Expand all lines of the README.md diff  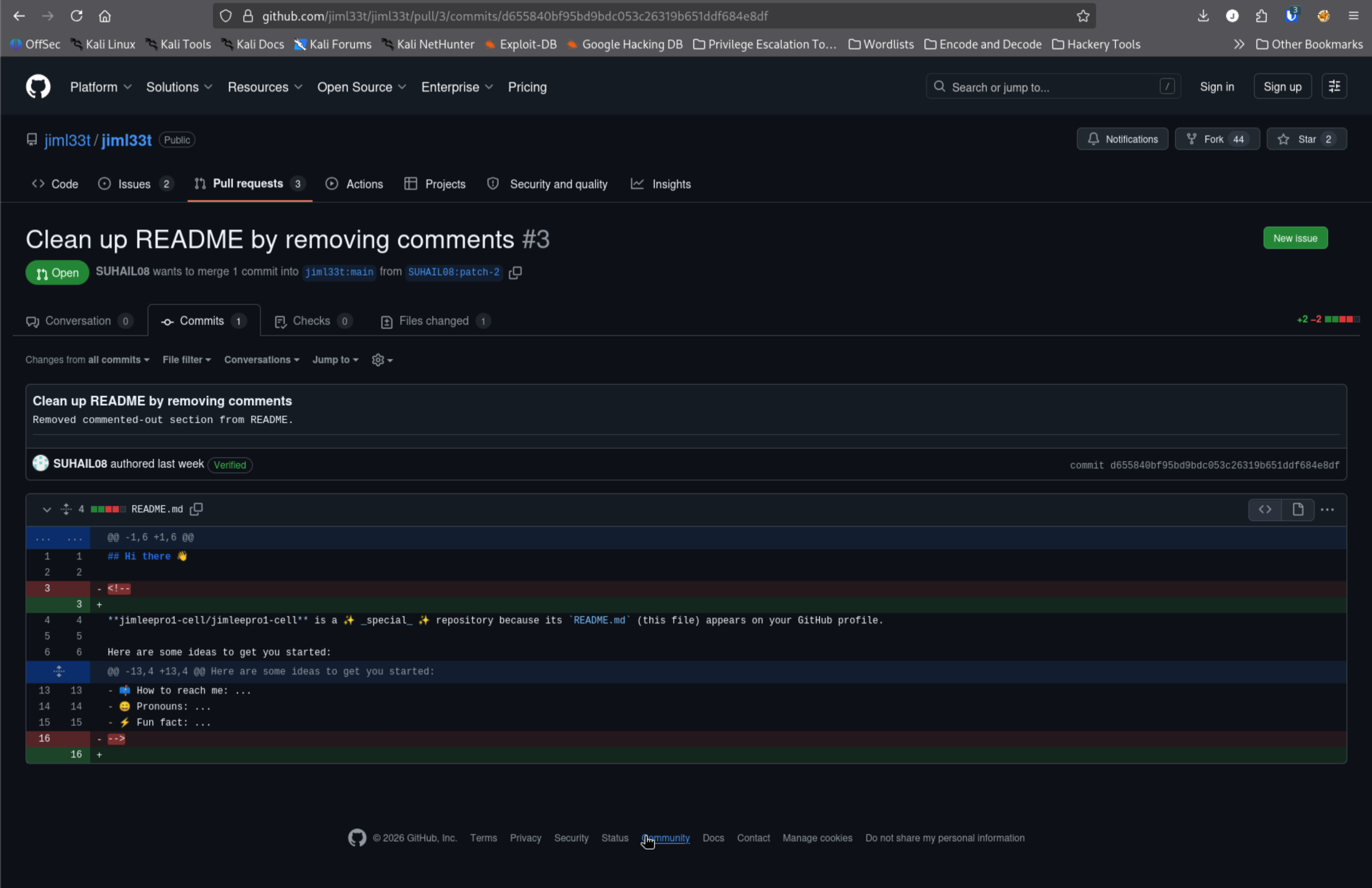tap(66, 509)
